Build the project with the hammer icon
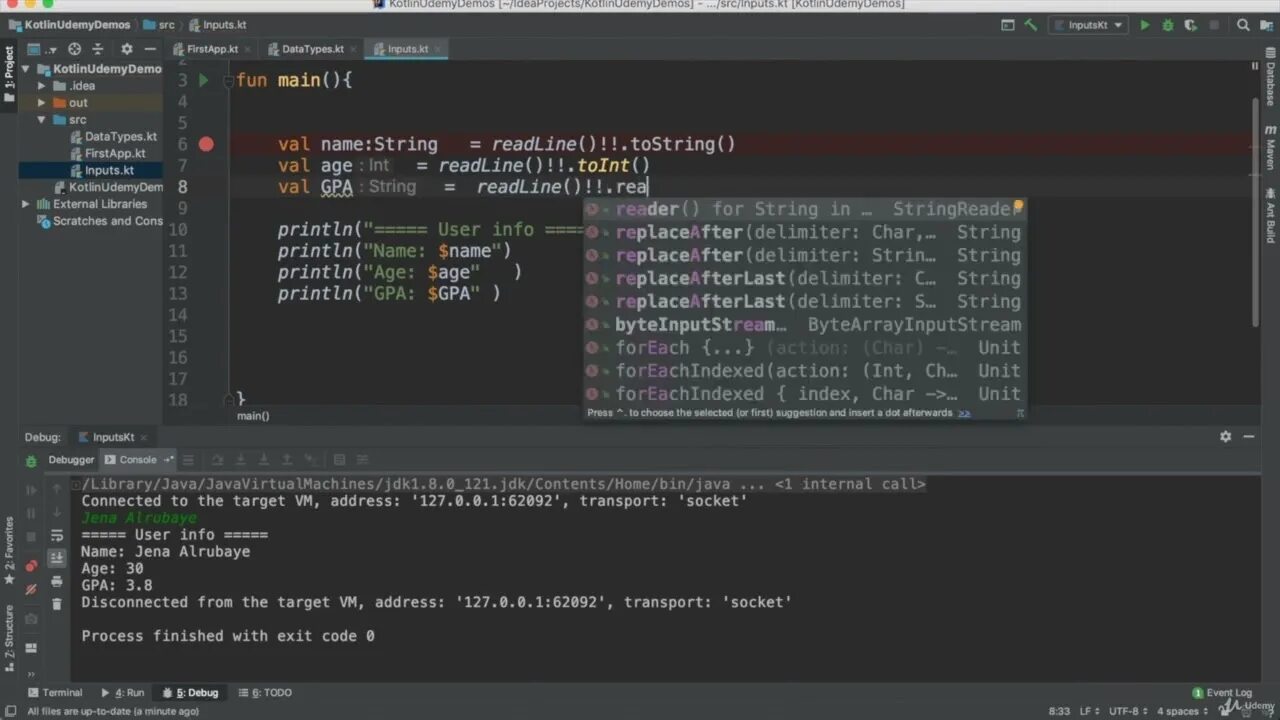1280x720 pixels. 1031,25
